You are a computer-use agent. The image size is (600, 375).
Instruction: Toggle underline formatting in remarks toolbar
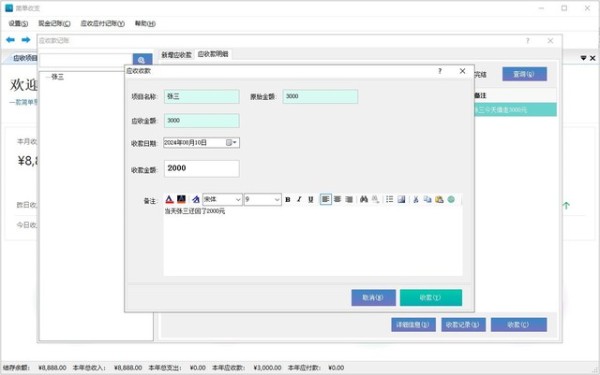(x=311, y=199)
